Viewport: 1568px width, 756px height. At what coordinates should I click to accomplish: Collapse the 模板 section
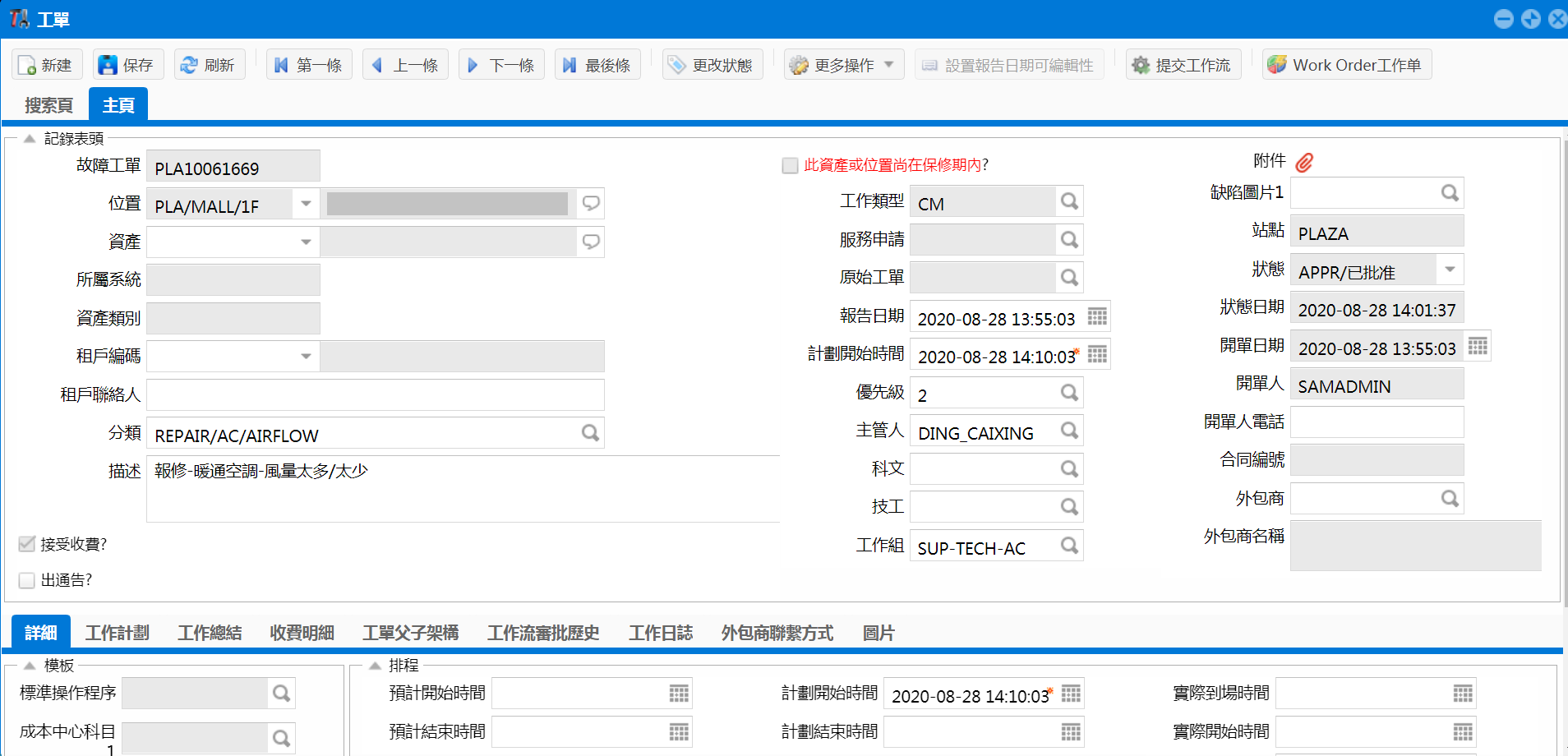pyautogui.click(x=30, y=666)
